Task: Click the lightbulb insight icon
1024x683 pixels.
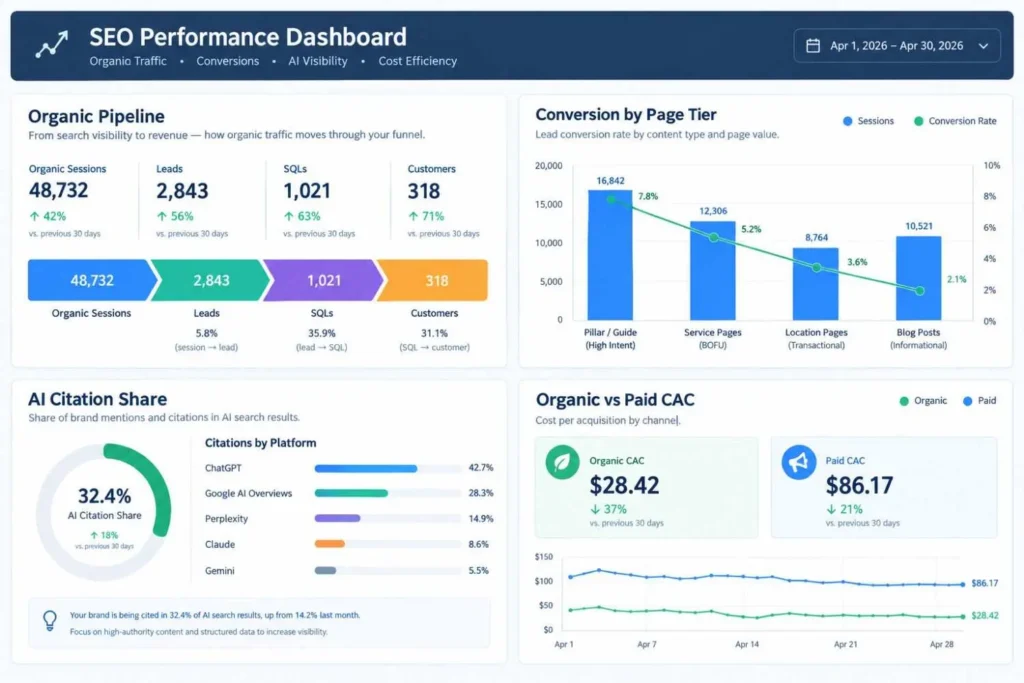Action: [x=50, y=620]
